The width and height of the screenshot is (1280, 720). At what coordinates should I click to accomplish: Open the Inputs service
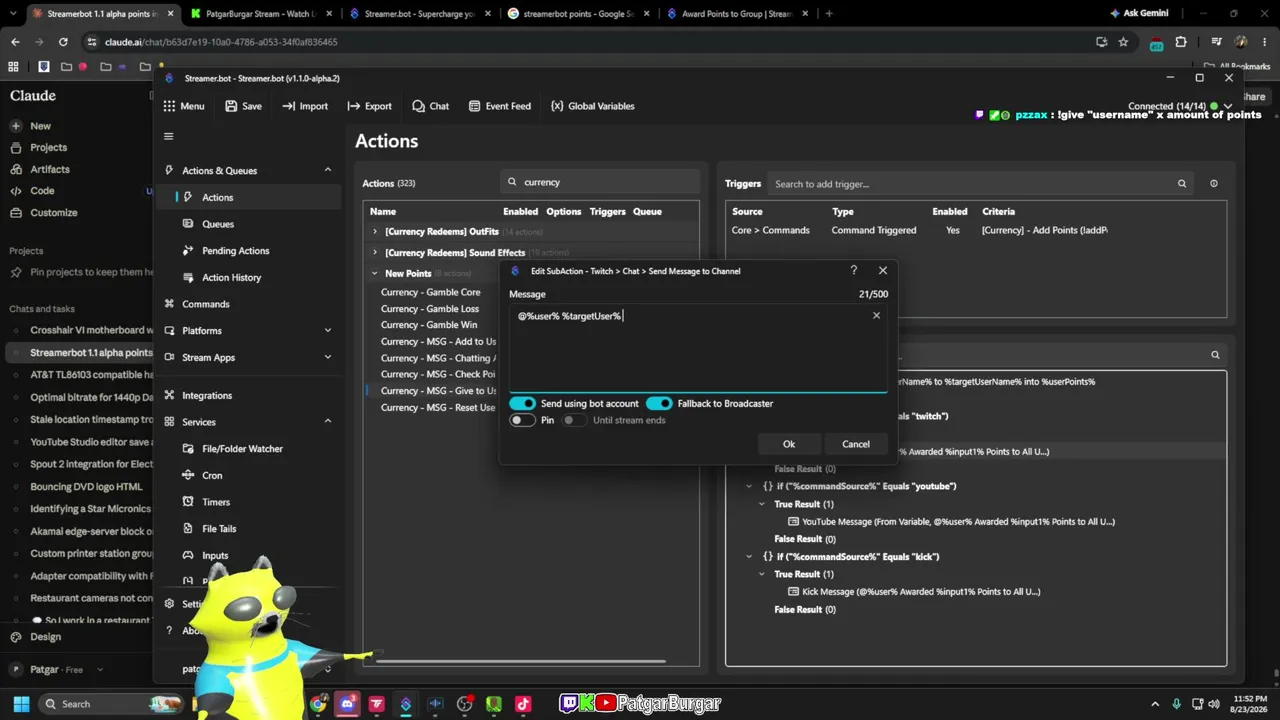[x=215, y=555]
